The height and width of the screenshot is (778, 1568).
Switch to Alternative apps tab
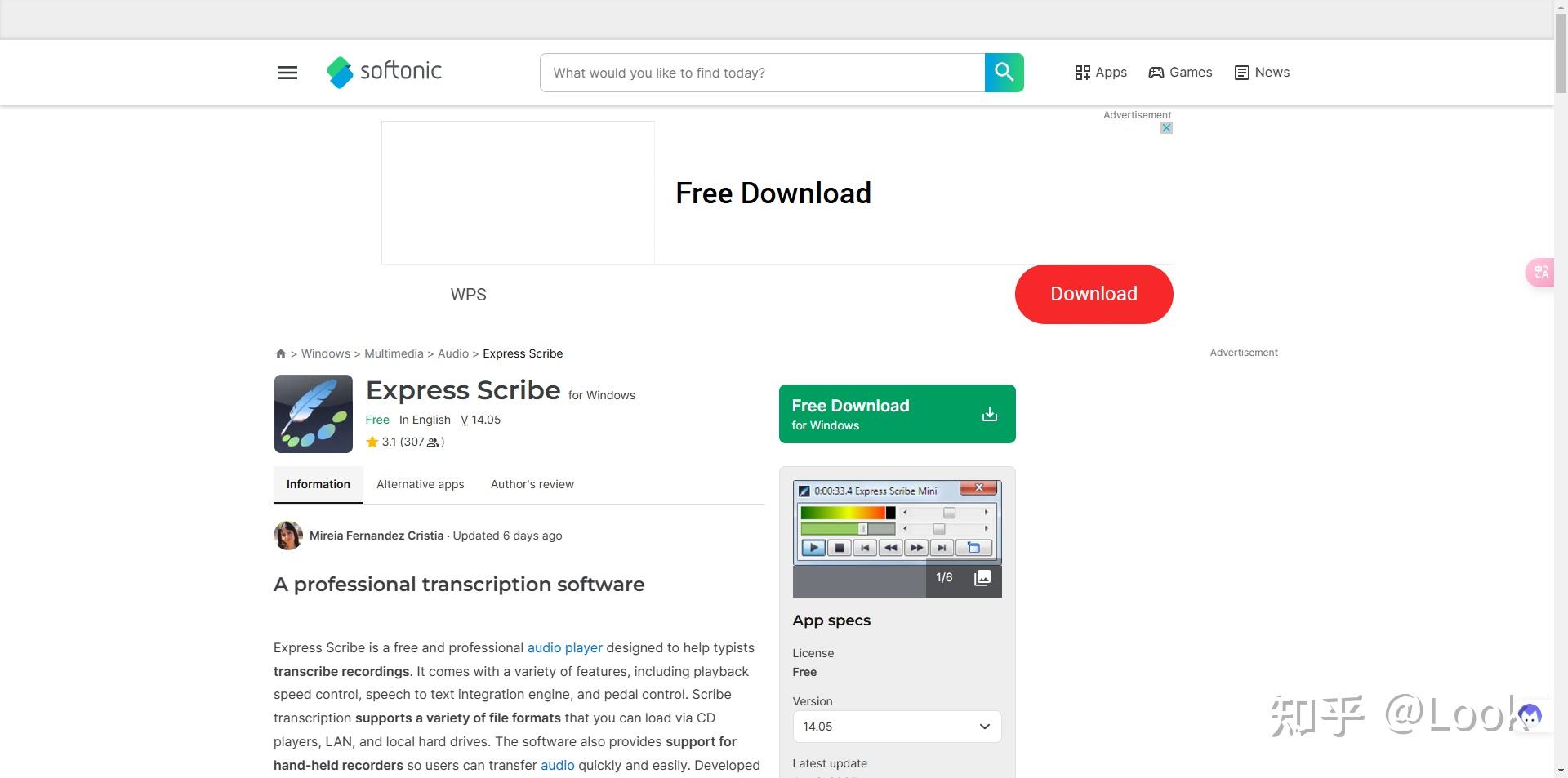pos(421,484)
